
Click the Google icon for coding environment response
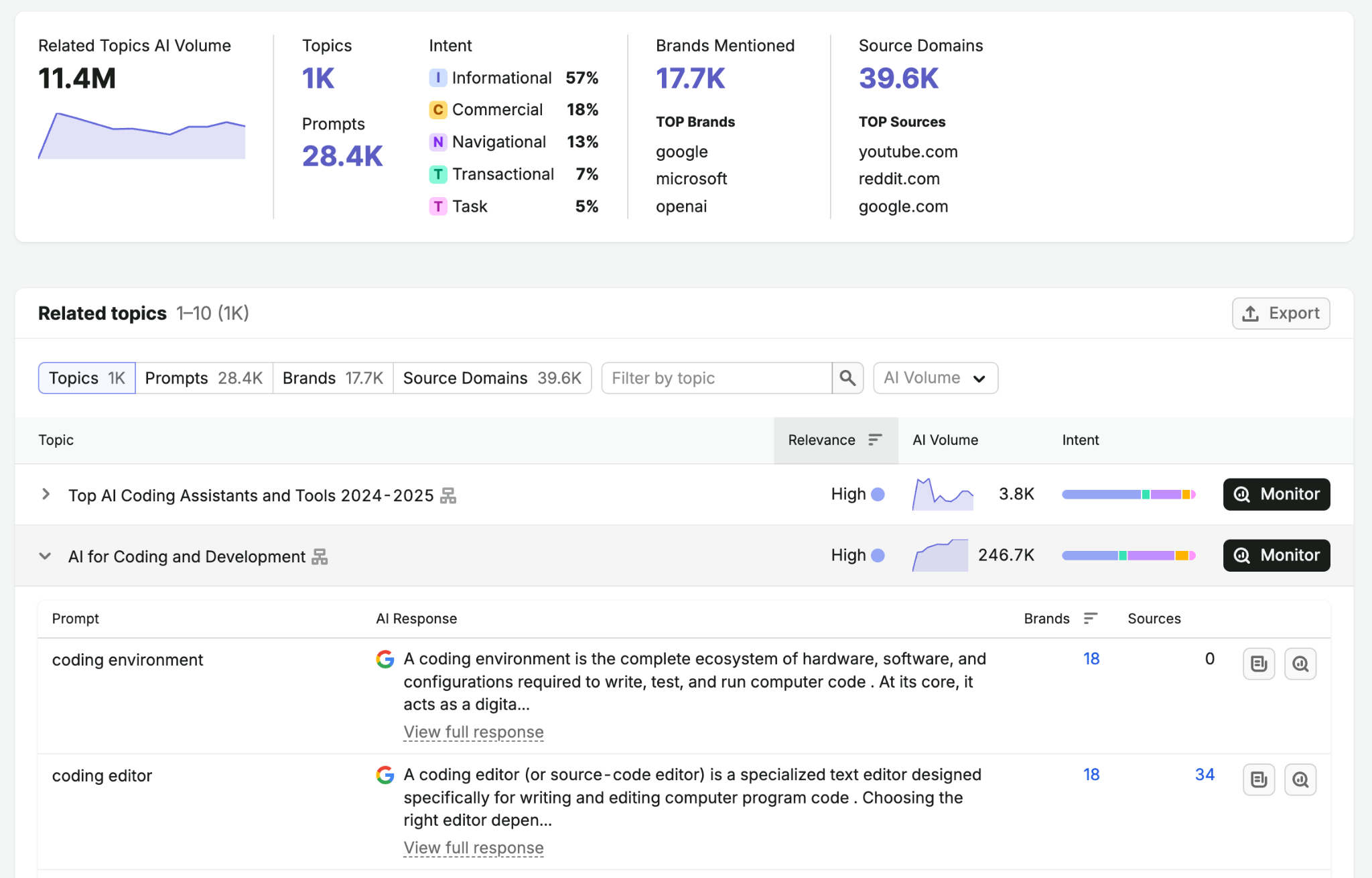coord(385,660)
